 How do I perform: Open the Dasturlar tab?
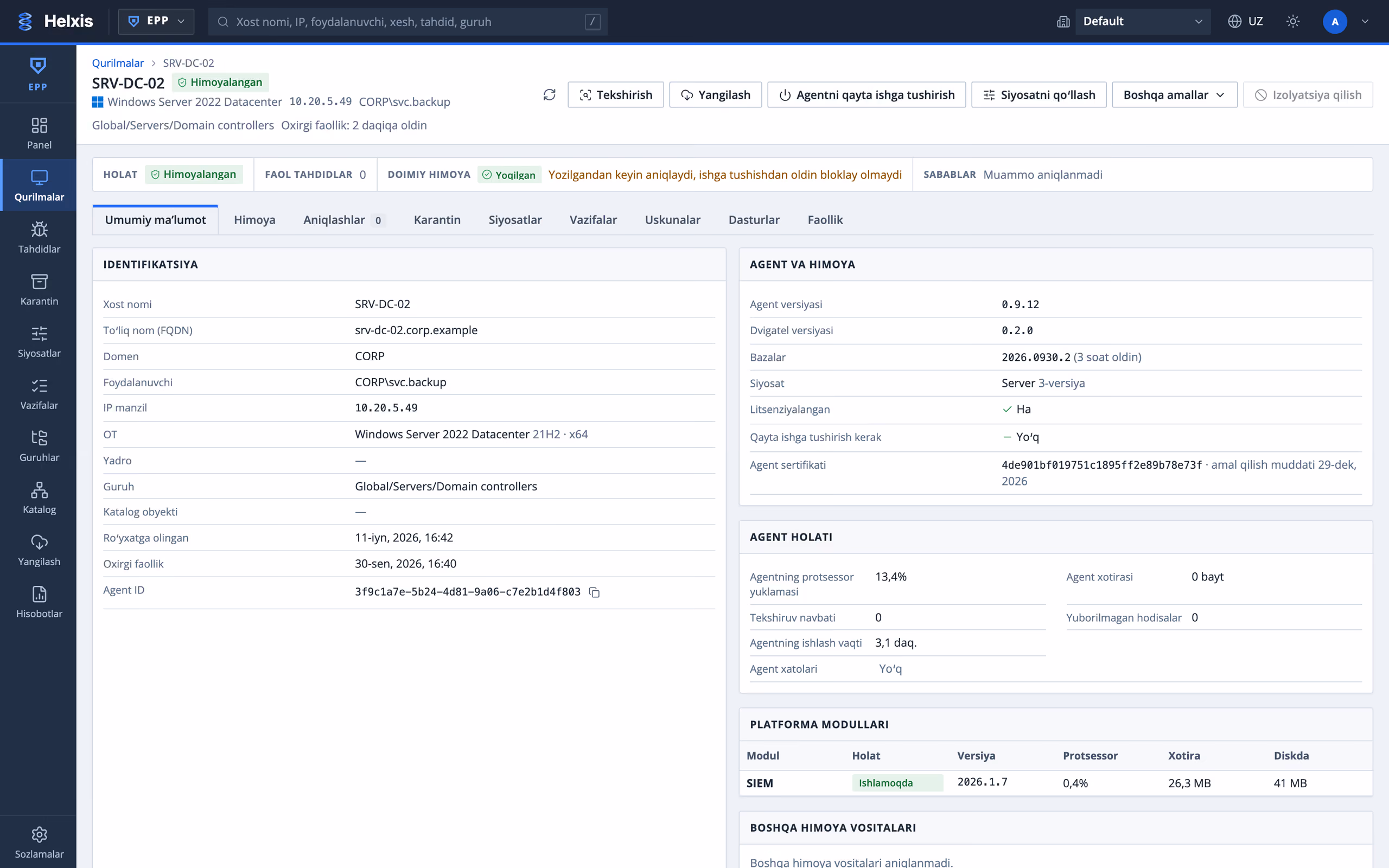[754, 220]
